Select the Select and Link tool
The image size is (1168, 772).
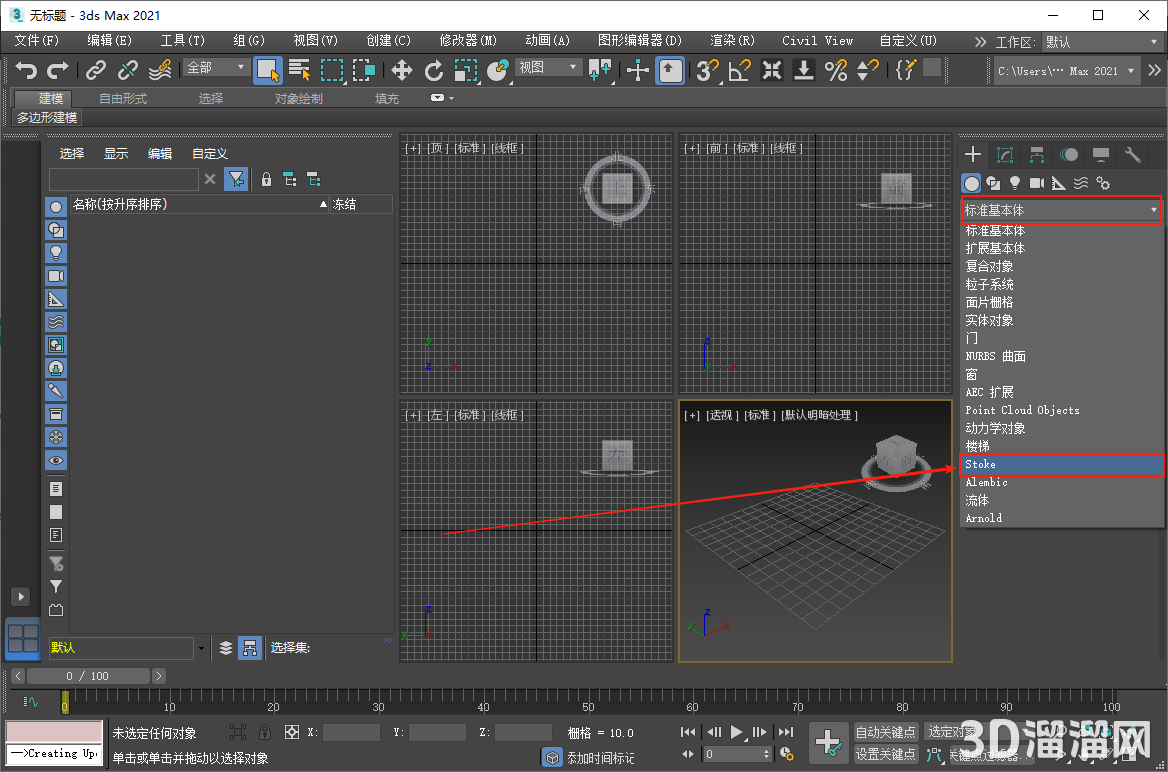[96, 70]
